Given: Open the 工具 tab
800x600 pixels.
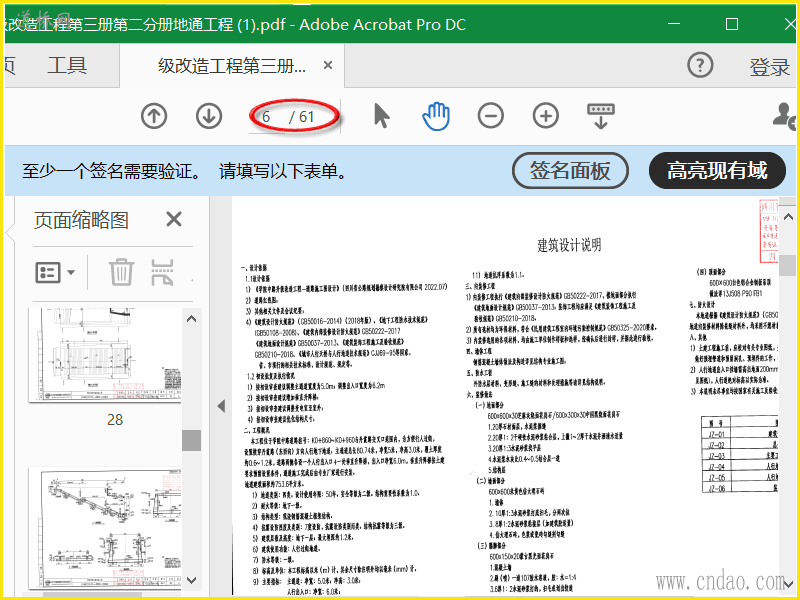Looking at the screenshot, I should [x=67, y=65].
